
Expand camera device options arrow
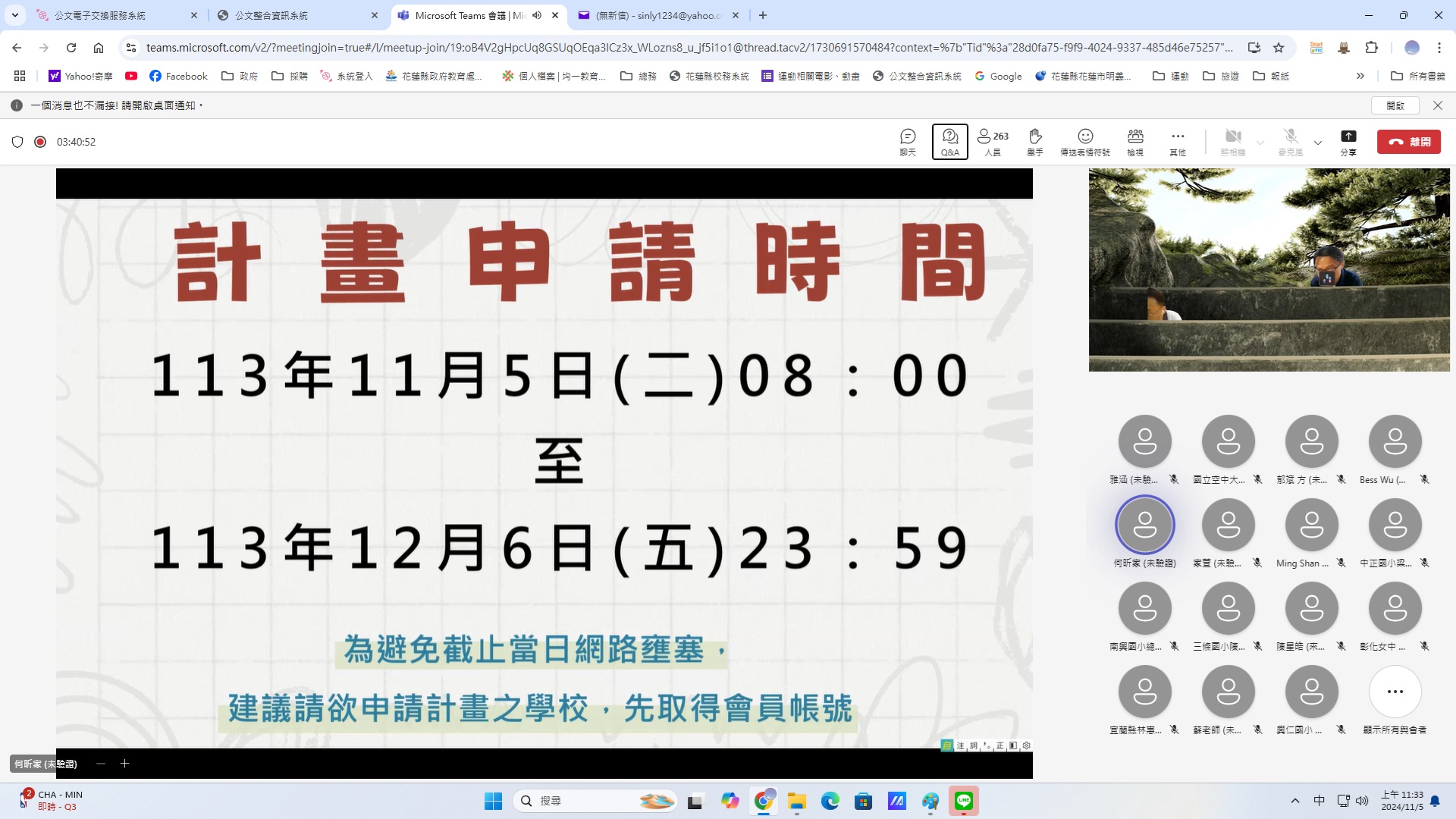pos(1260,143)
